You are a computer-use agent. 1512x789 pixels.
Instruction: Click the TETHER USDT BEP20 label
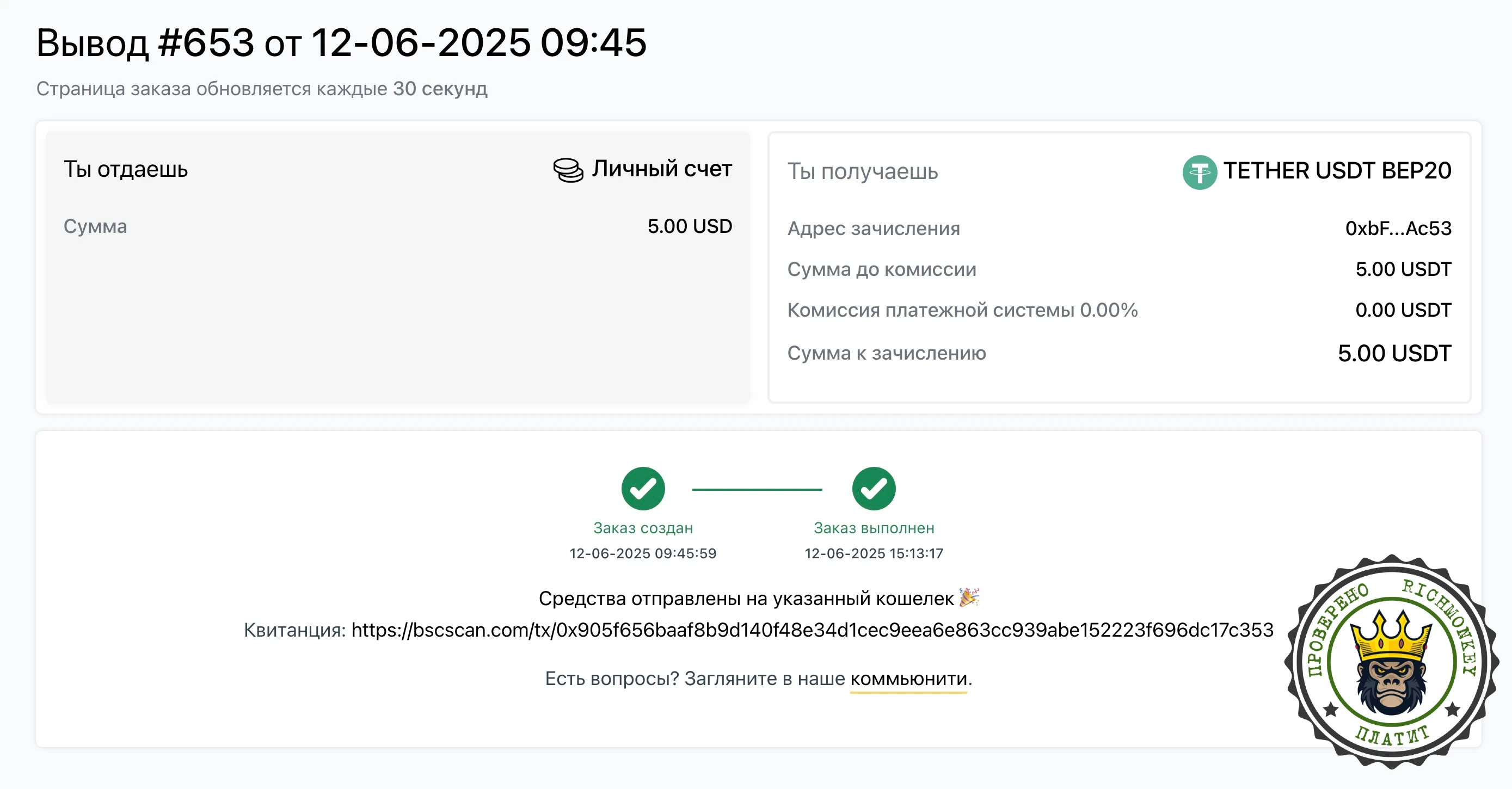click(1337, 171)
